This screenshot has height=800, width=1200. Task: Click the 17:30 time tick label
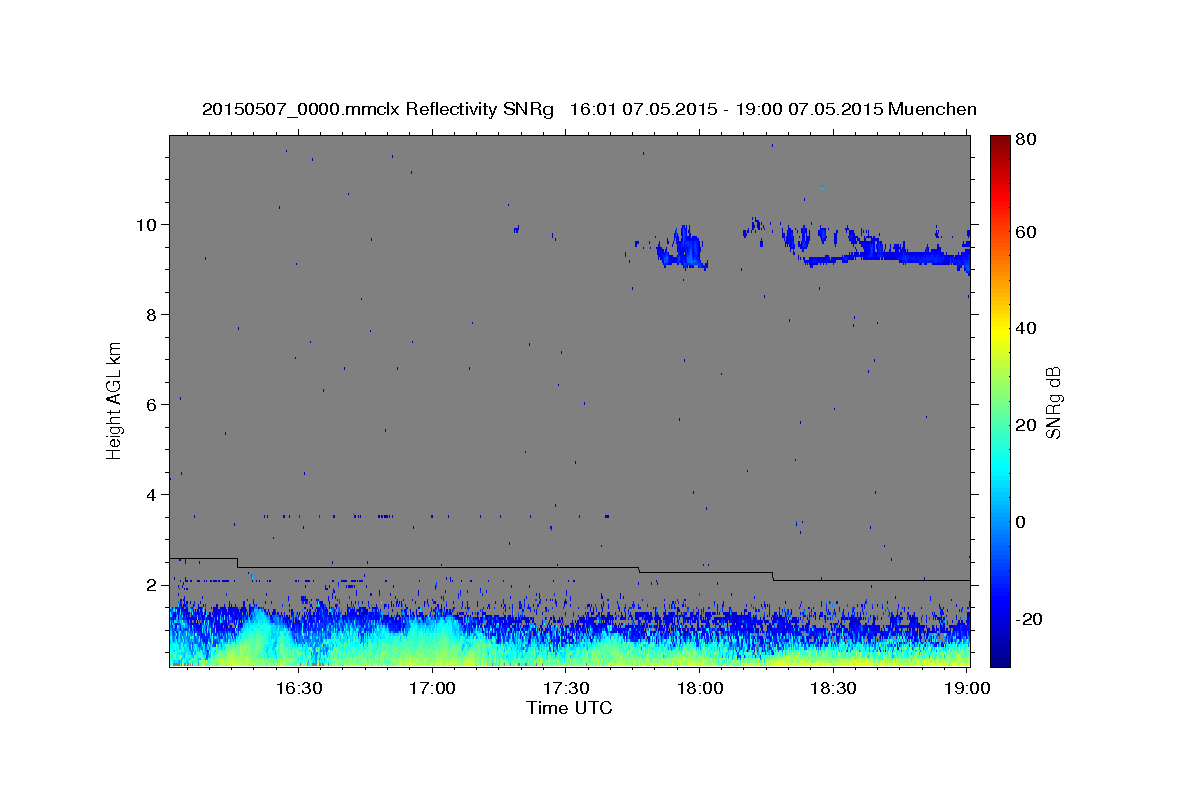pyautogui.click(x=565, y=688)
